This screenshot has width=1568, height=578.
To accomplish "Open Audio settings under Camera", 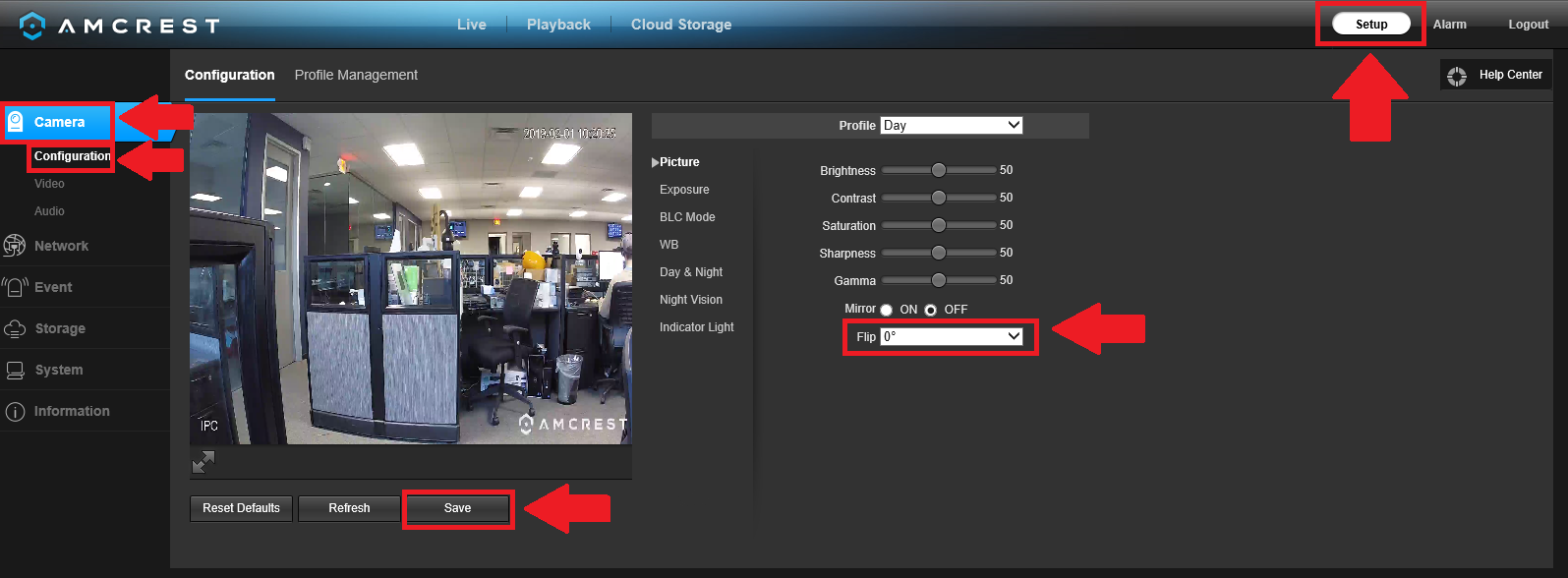I will (49, 211).
